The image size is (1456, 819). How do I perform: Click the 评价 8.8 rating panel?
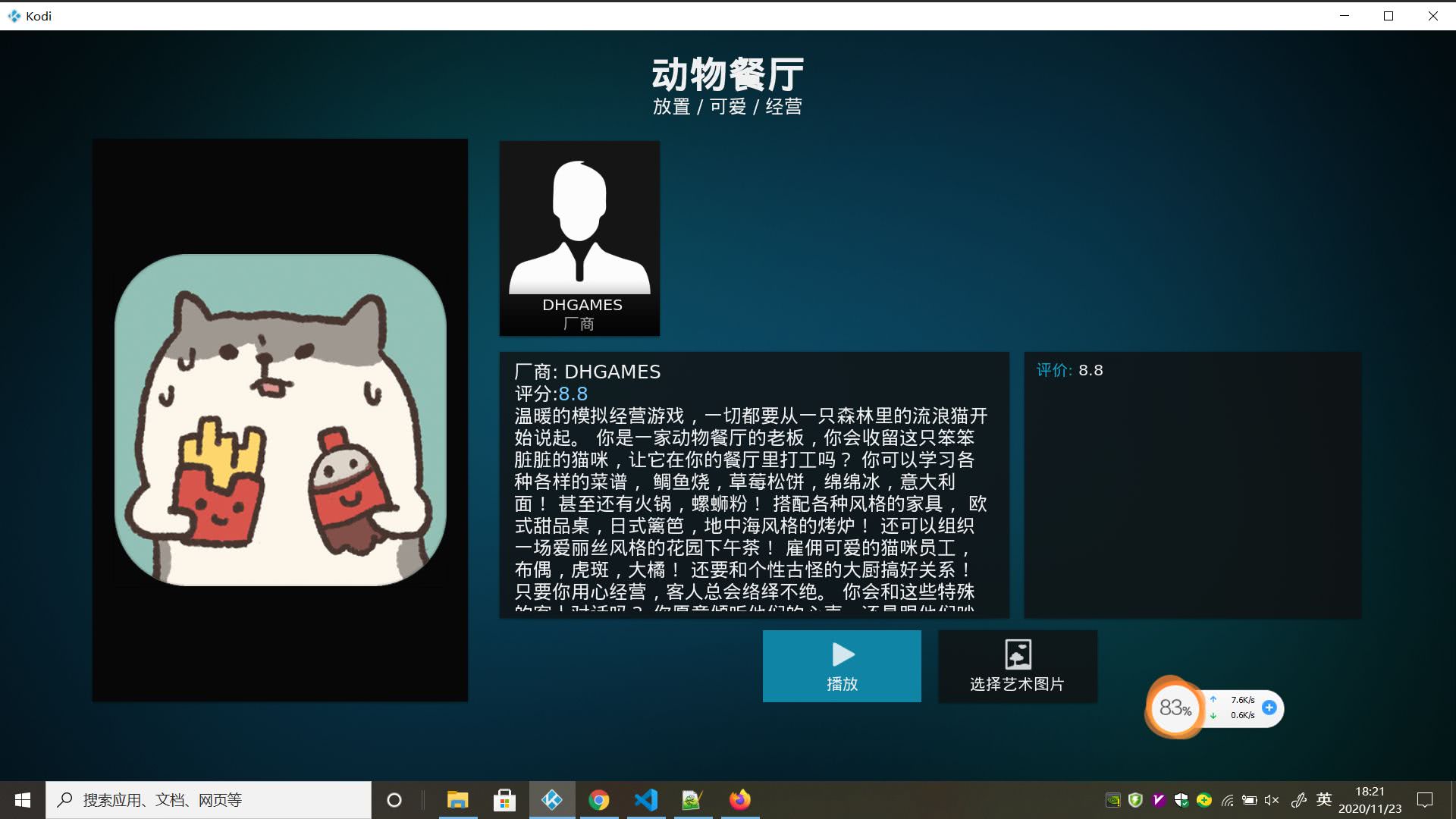point(1193,485)
